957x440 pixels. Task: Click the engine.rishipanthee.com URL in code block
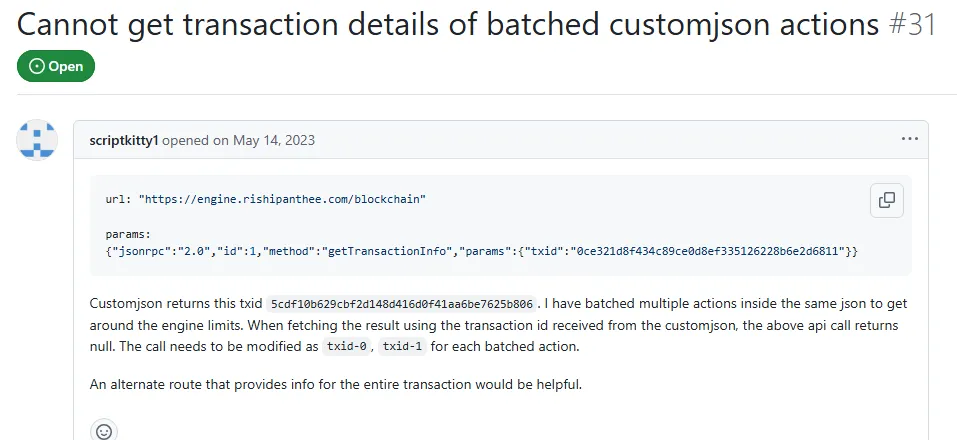(x=282, y=200)
